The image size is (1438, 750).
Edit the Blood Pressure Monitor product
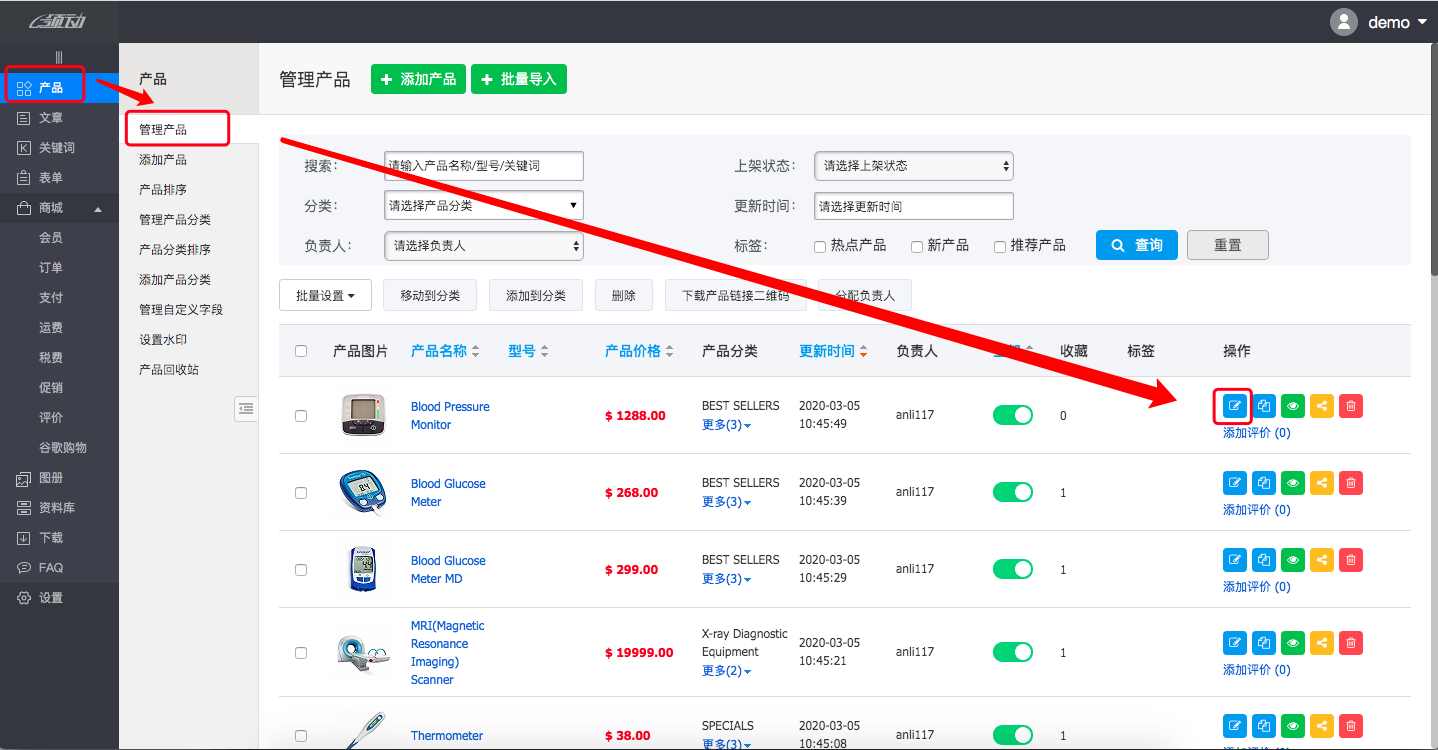point(1234,405)
